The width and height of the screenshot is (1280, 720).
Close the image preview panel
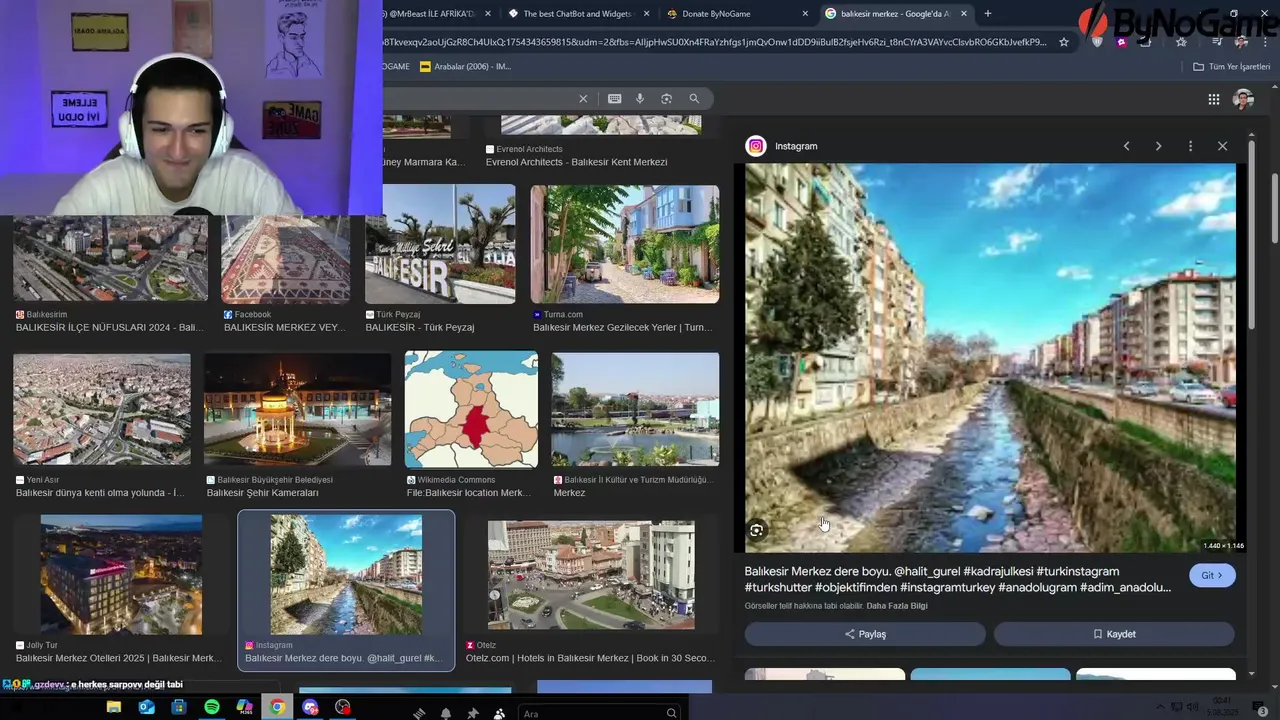pos(1222,146)
